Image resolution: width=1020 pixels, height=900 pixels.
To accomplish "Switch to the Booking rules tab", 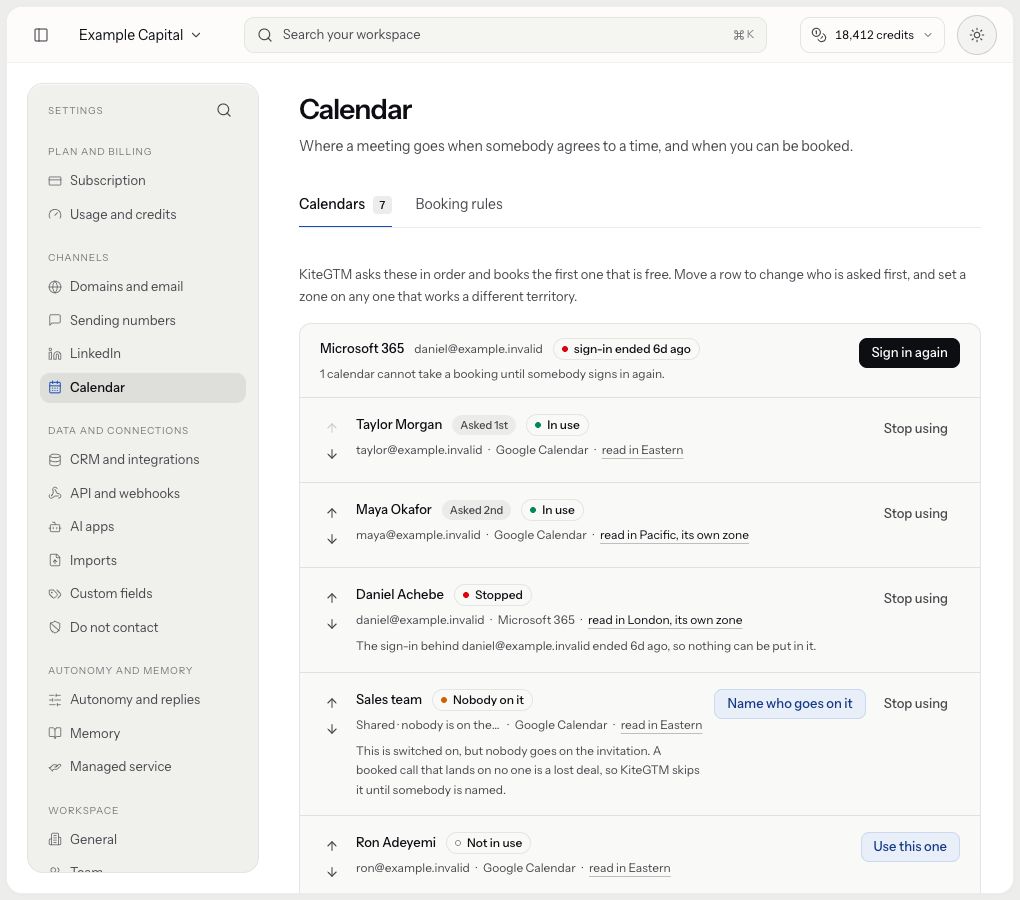I will click(x=459, y=205).
